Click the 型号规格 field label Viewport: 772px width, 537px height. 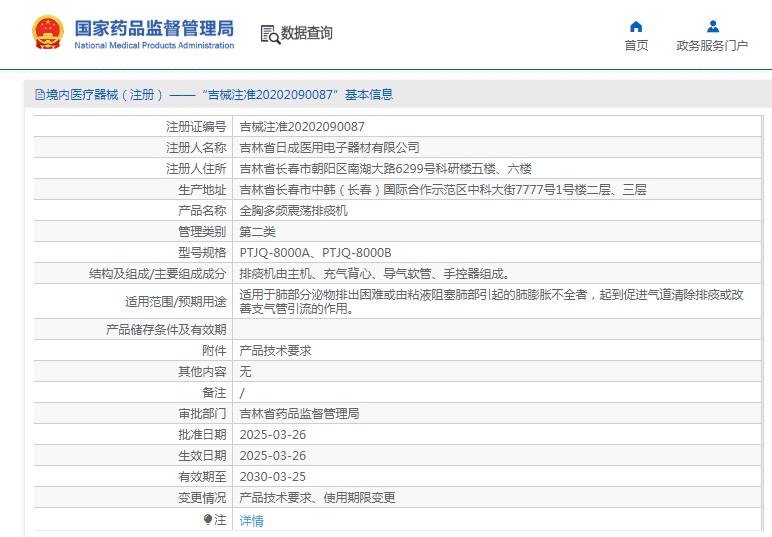(x=202, y=253)
